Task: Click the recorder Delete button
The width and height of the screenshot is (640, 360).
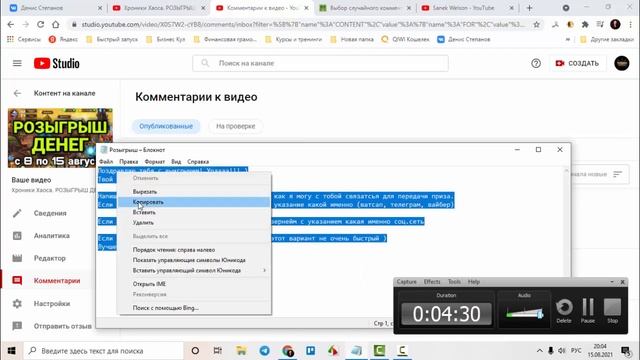Action: tap(564, 310)
